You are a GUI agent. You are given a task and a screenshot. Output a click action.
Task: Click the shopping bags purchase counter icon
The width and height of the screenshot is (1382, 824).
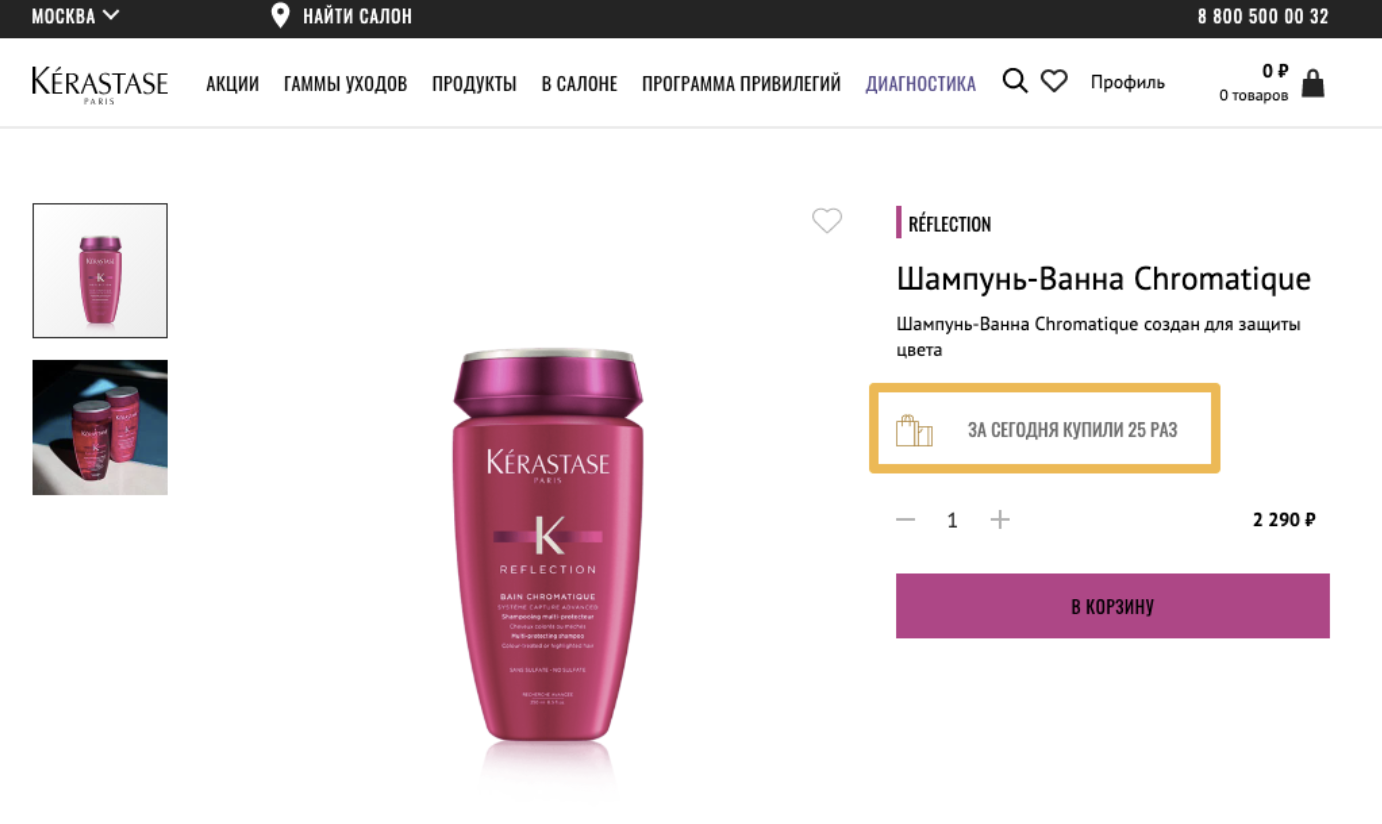point(914,431)
